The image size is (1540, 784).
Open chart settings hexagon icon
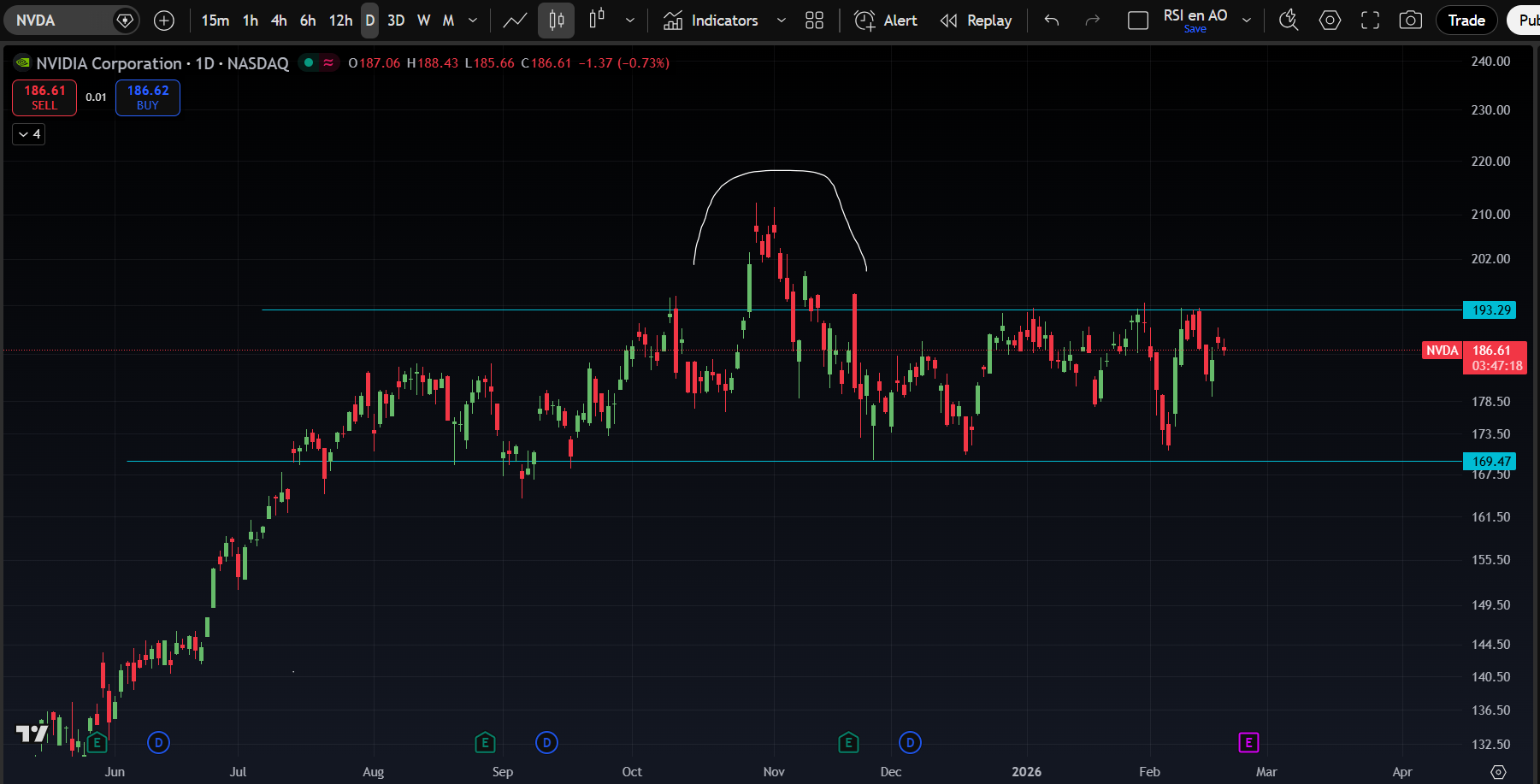point(1330,21)
